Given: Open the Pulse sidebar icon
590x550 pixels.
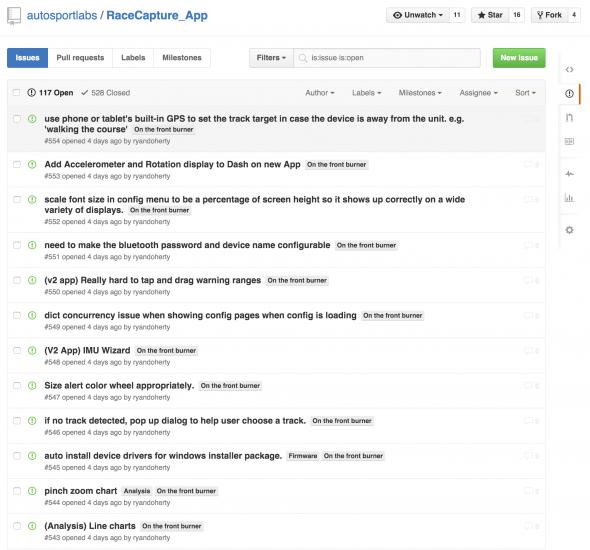Looking at the screenshot, I should 569,173.
